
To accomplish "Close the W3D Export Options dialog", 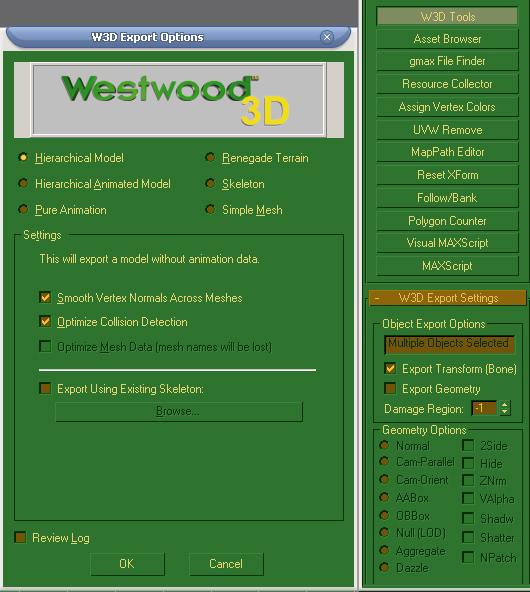I will (327, 37).
